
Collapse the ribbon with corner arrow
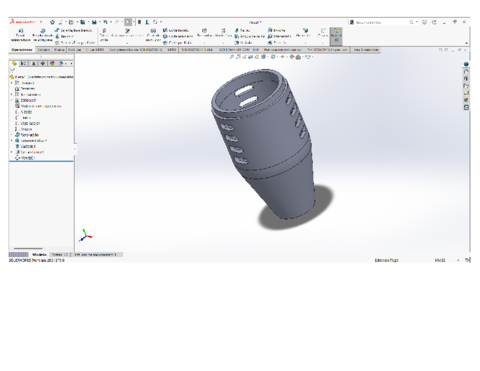[466, 43]
